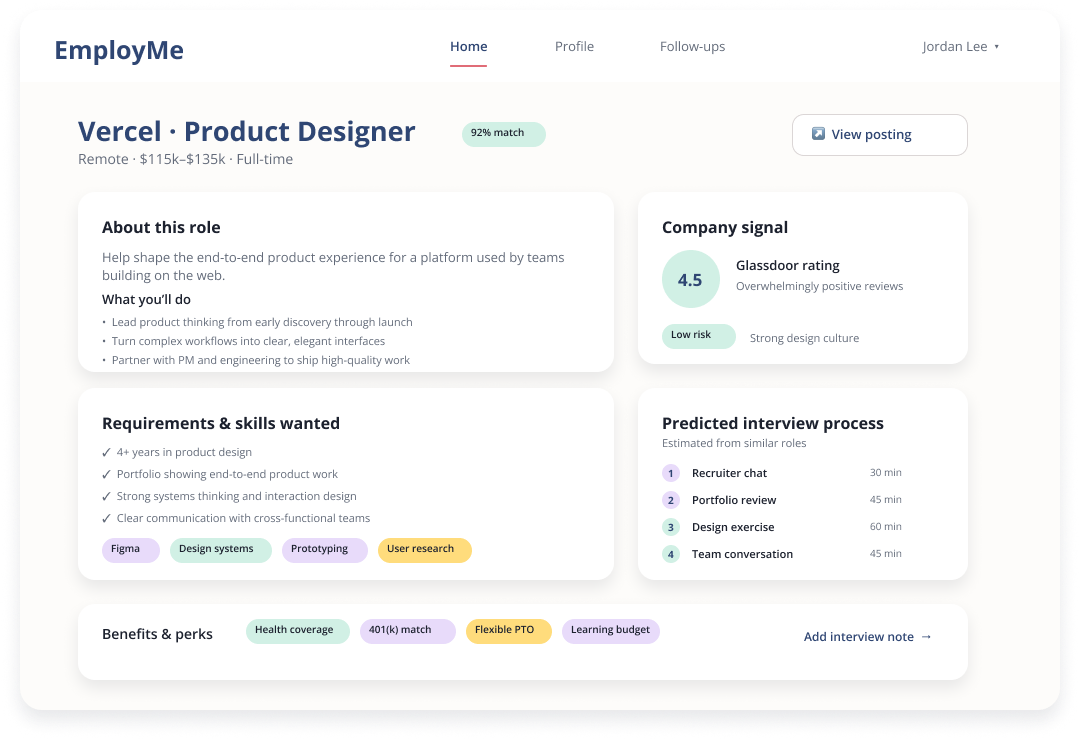The image size is (1080, 740).
Task: Click the About this role heading
Action: click(x=161, y=227)
